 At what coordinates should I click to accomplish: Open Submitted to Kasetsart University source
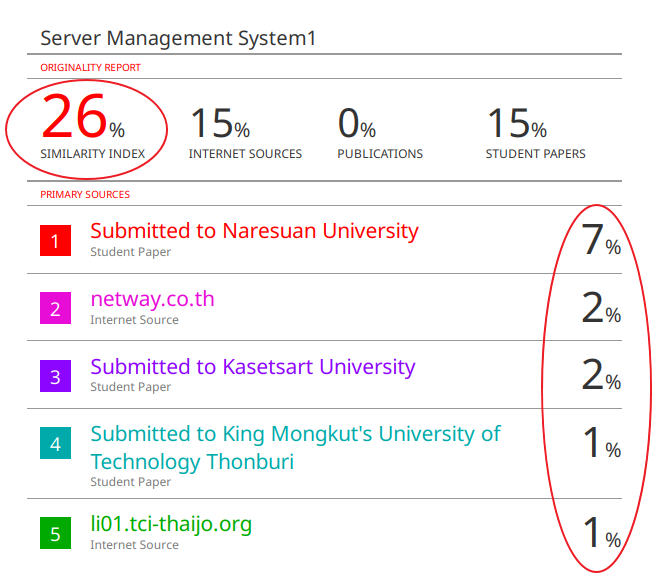pos(253,367)
